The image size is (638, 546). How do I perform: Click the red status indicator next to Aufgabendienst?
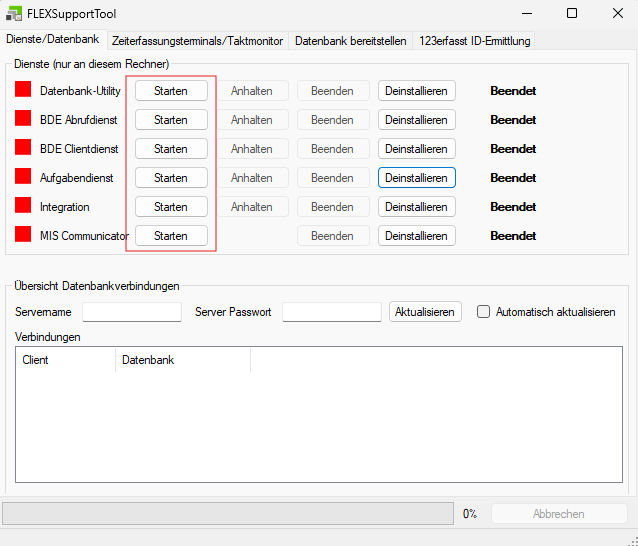(23, 177)
